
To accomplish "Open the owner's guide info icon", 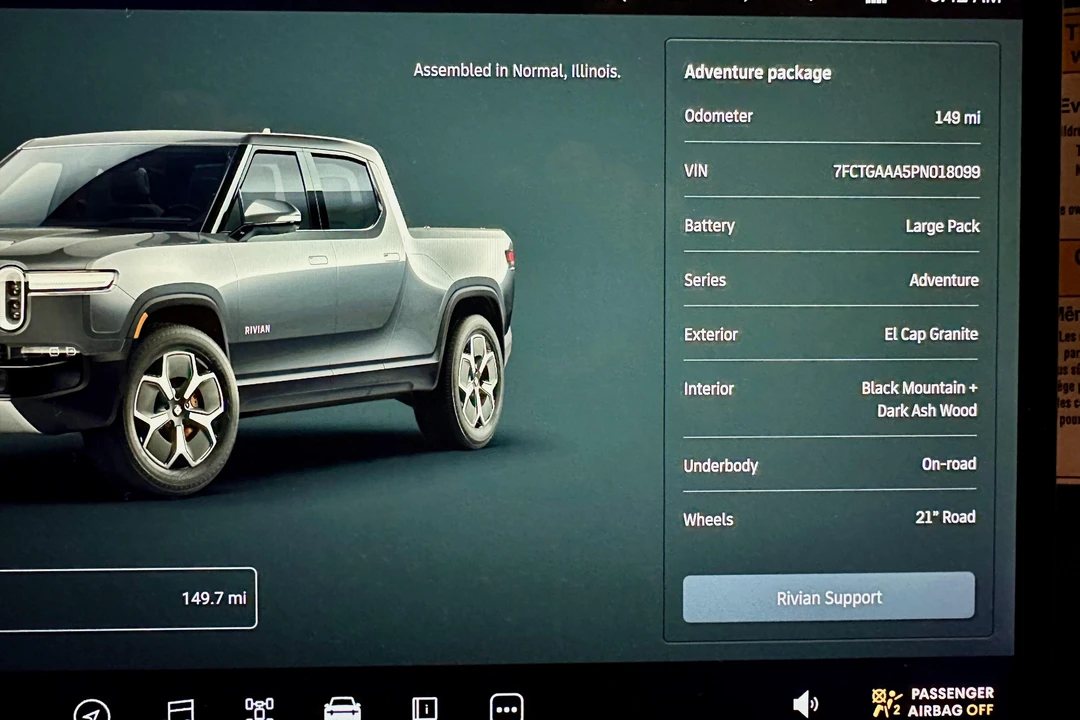I will coord(425,709).
